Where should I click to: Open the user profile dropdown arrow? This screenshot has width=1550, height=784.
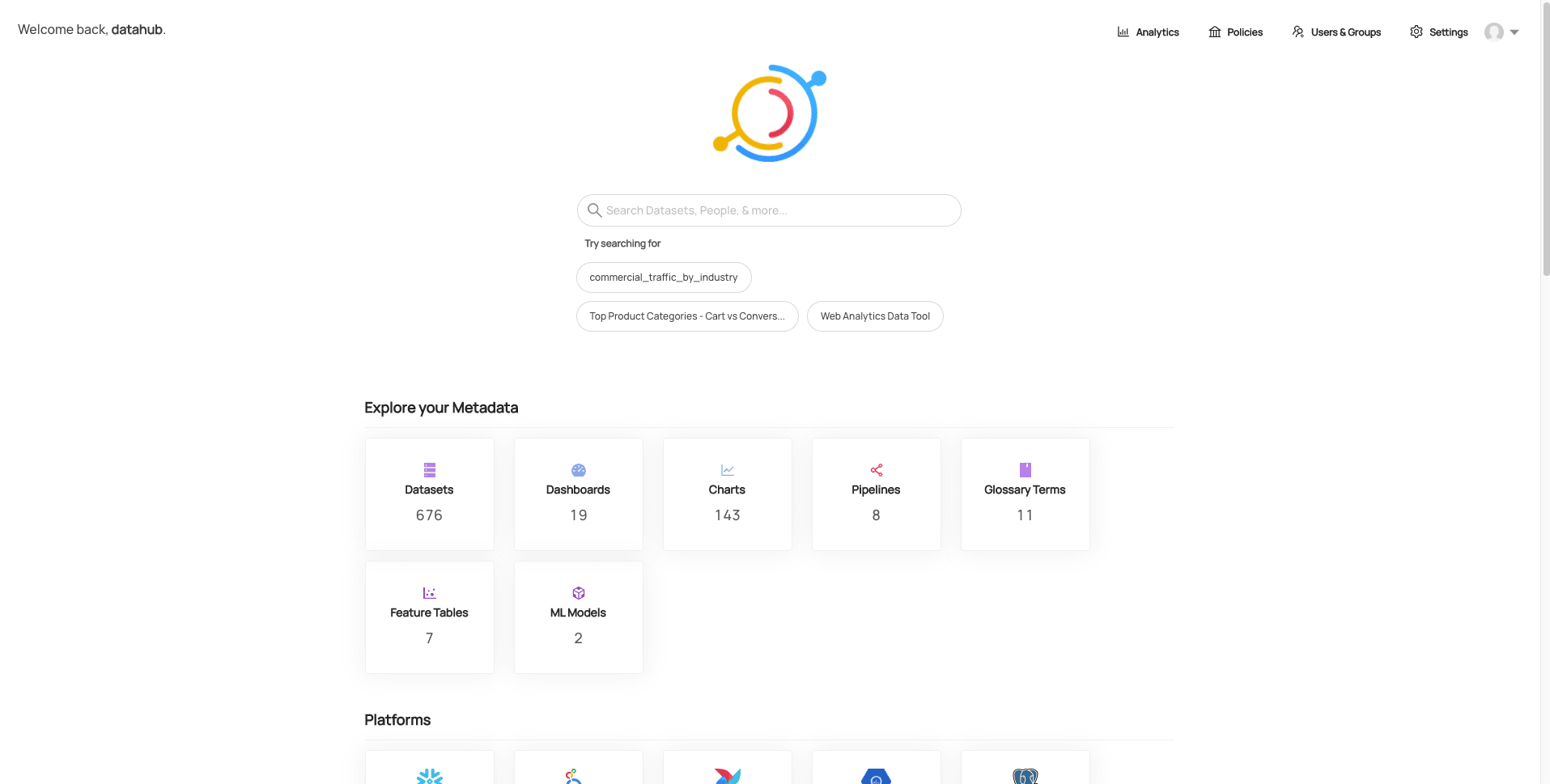pos(1514,32)
